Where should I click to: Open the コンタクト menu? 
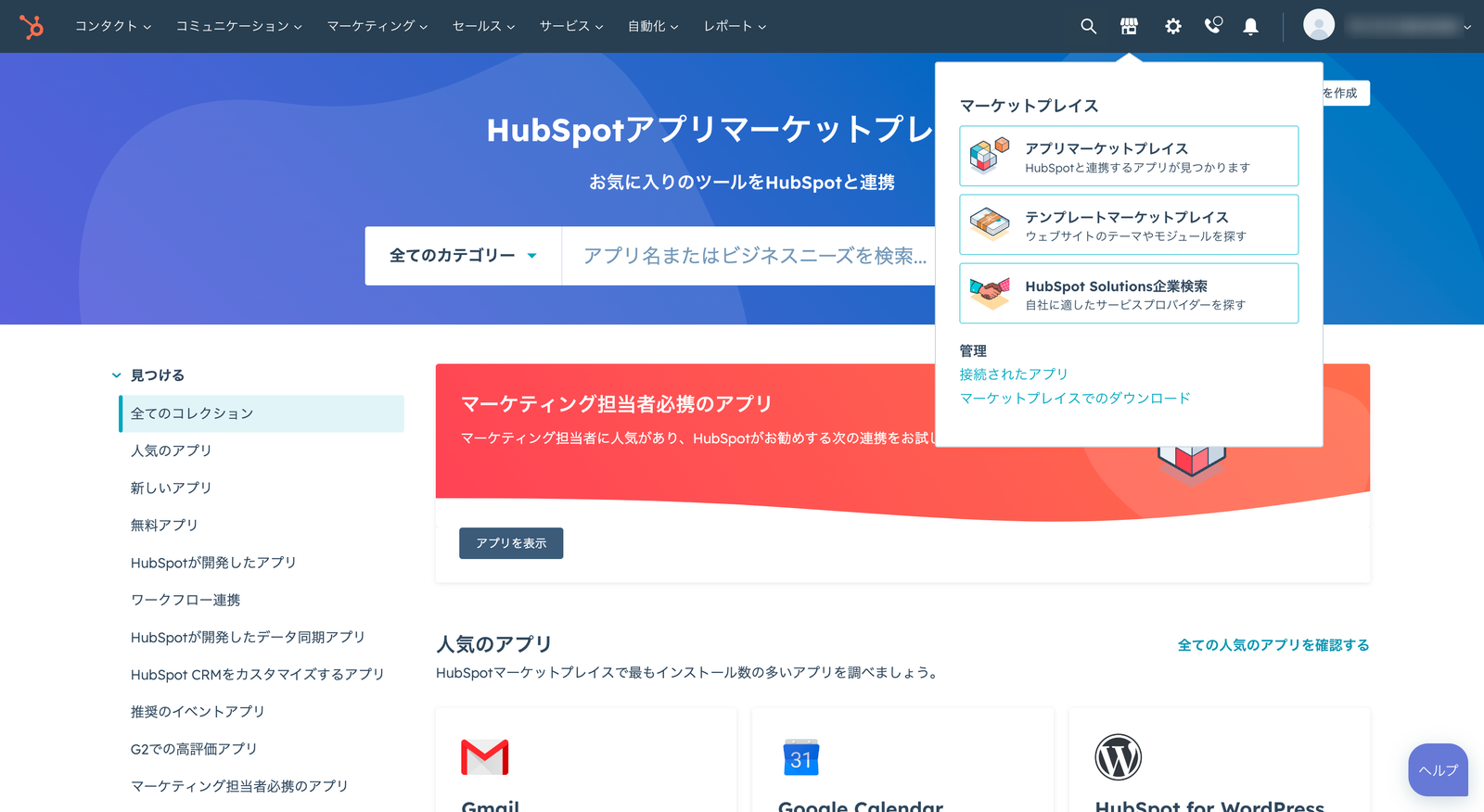113,26
